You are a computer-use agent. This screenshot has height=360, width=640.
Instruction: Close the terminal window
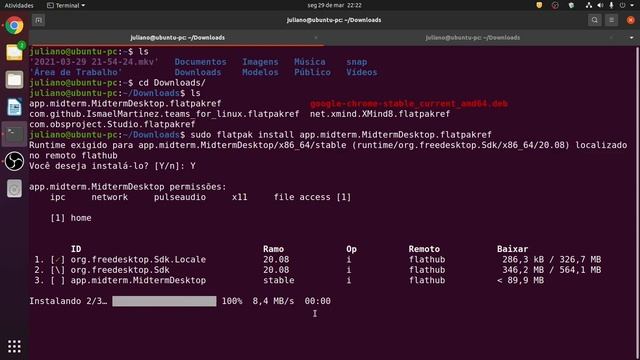[631, 20]
